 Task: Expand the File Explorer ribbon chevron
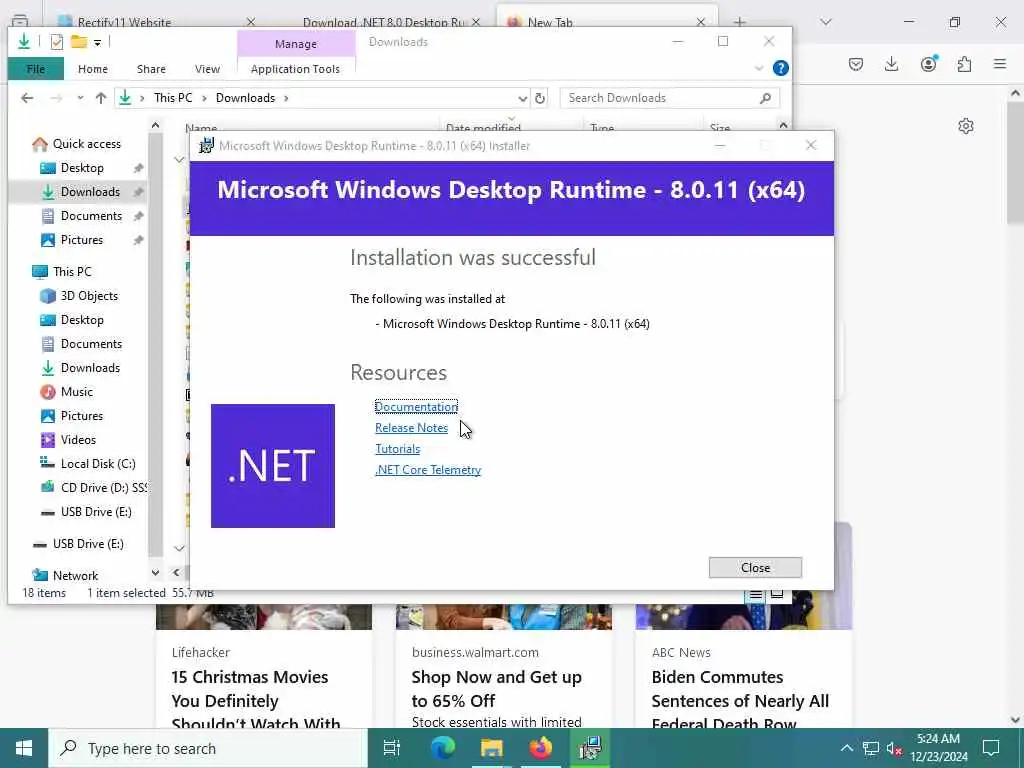[x=759, y=68]
